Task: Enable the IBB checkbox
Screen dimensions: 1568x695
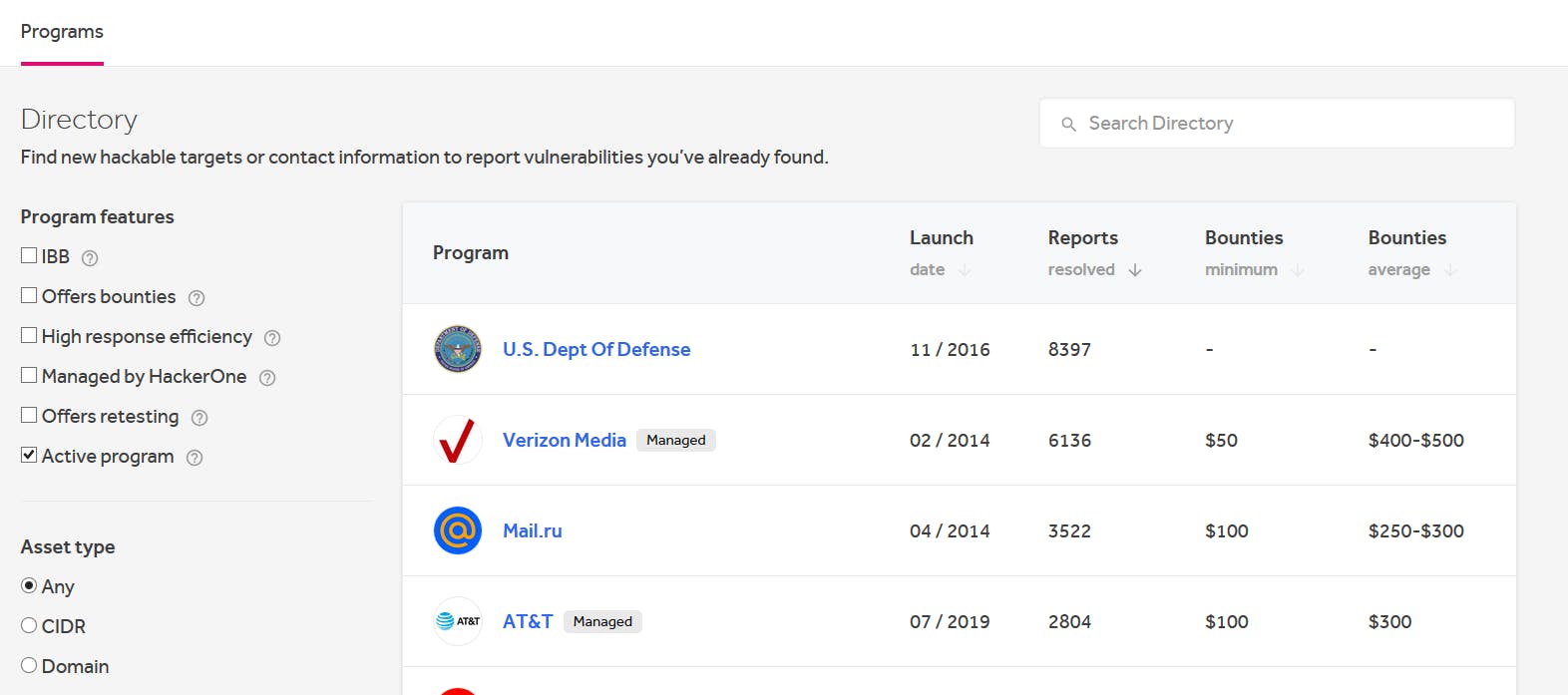Action: tap(29, 256)
